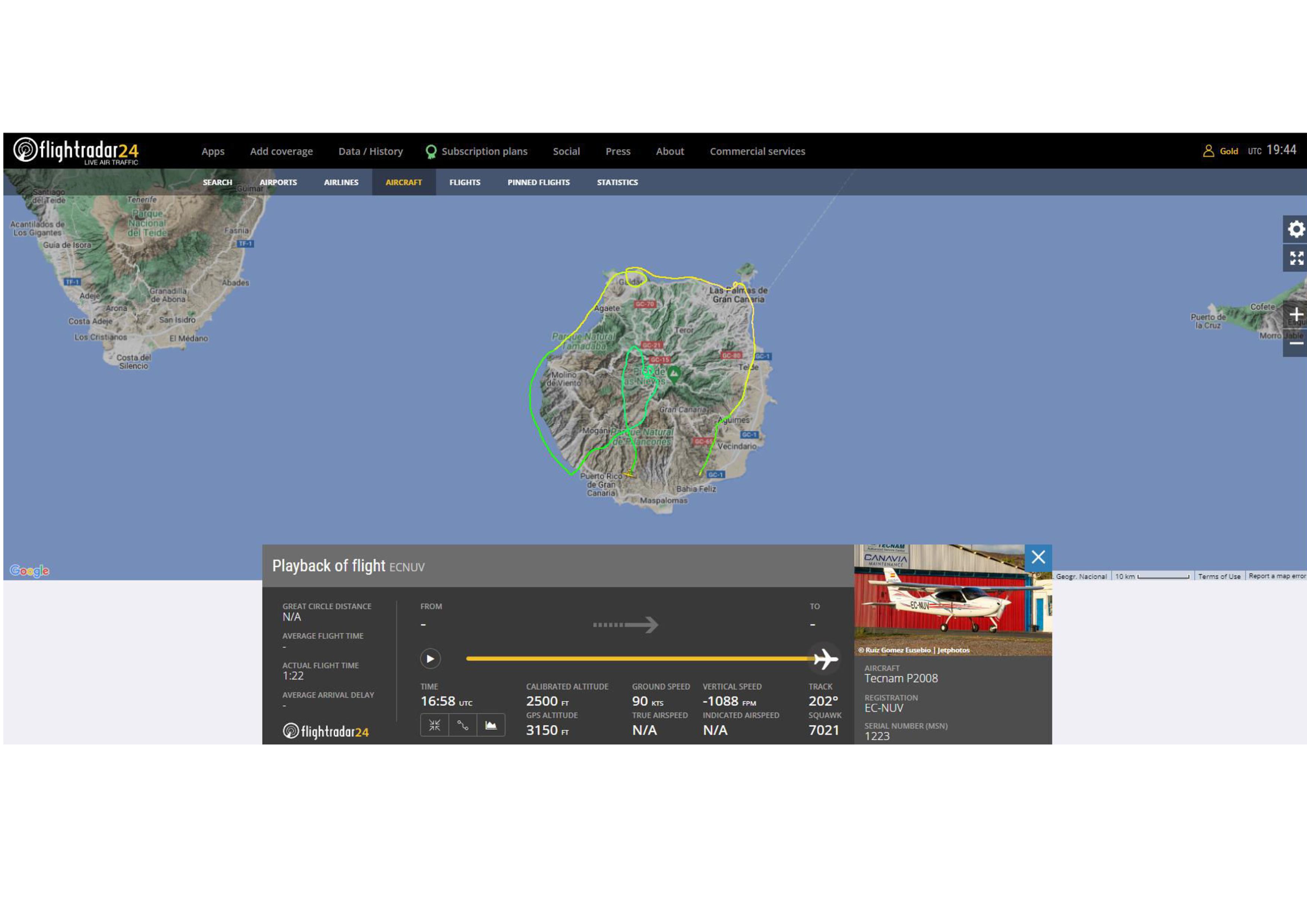Toggle the flight route path icon
This screenshot has height=924, width=1307.
pyautogui.click(x=463, y=725)
